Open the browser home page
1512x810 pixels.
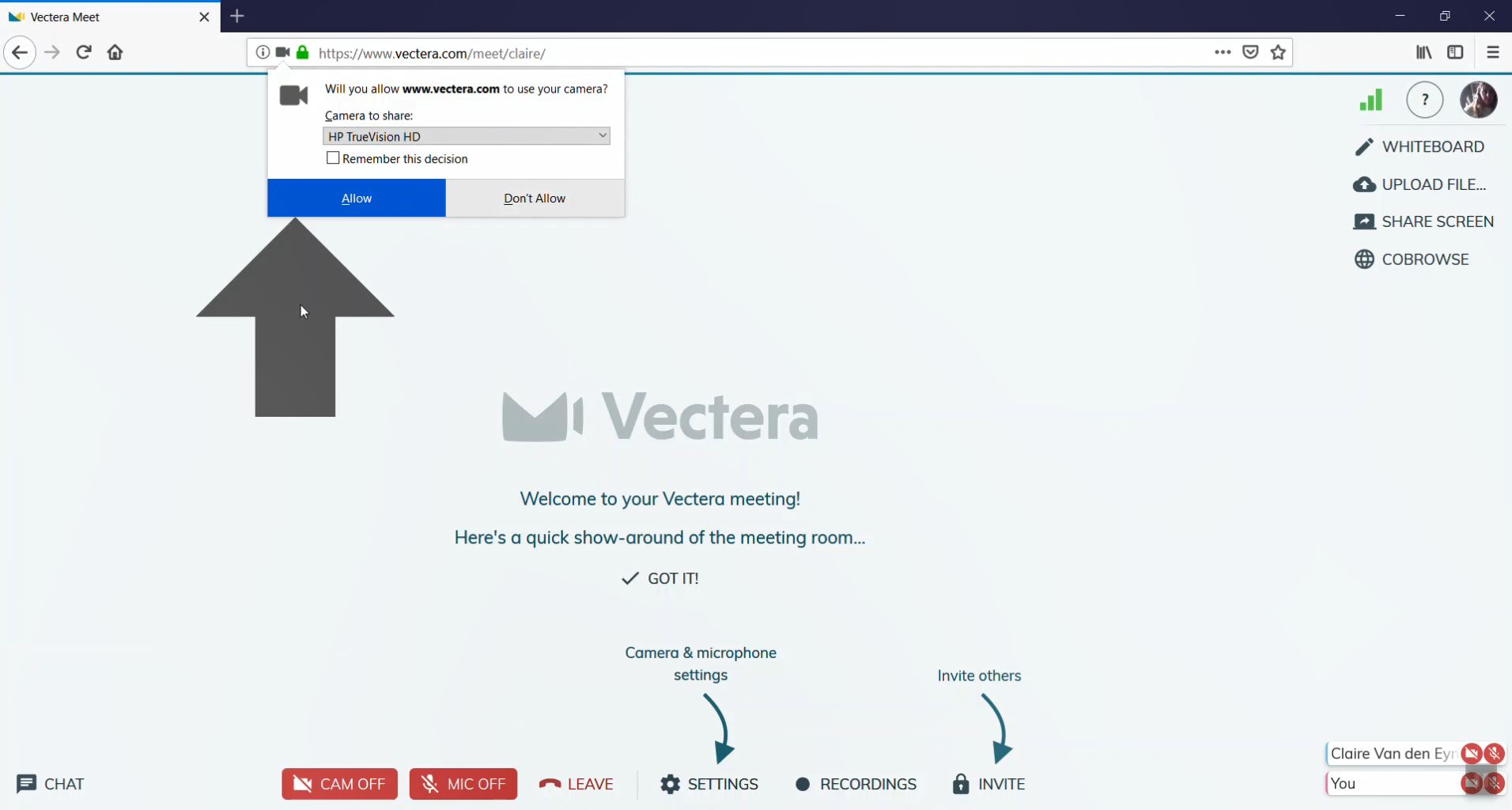point(115,53)
